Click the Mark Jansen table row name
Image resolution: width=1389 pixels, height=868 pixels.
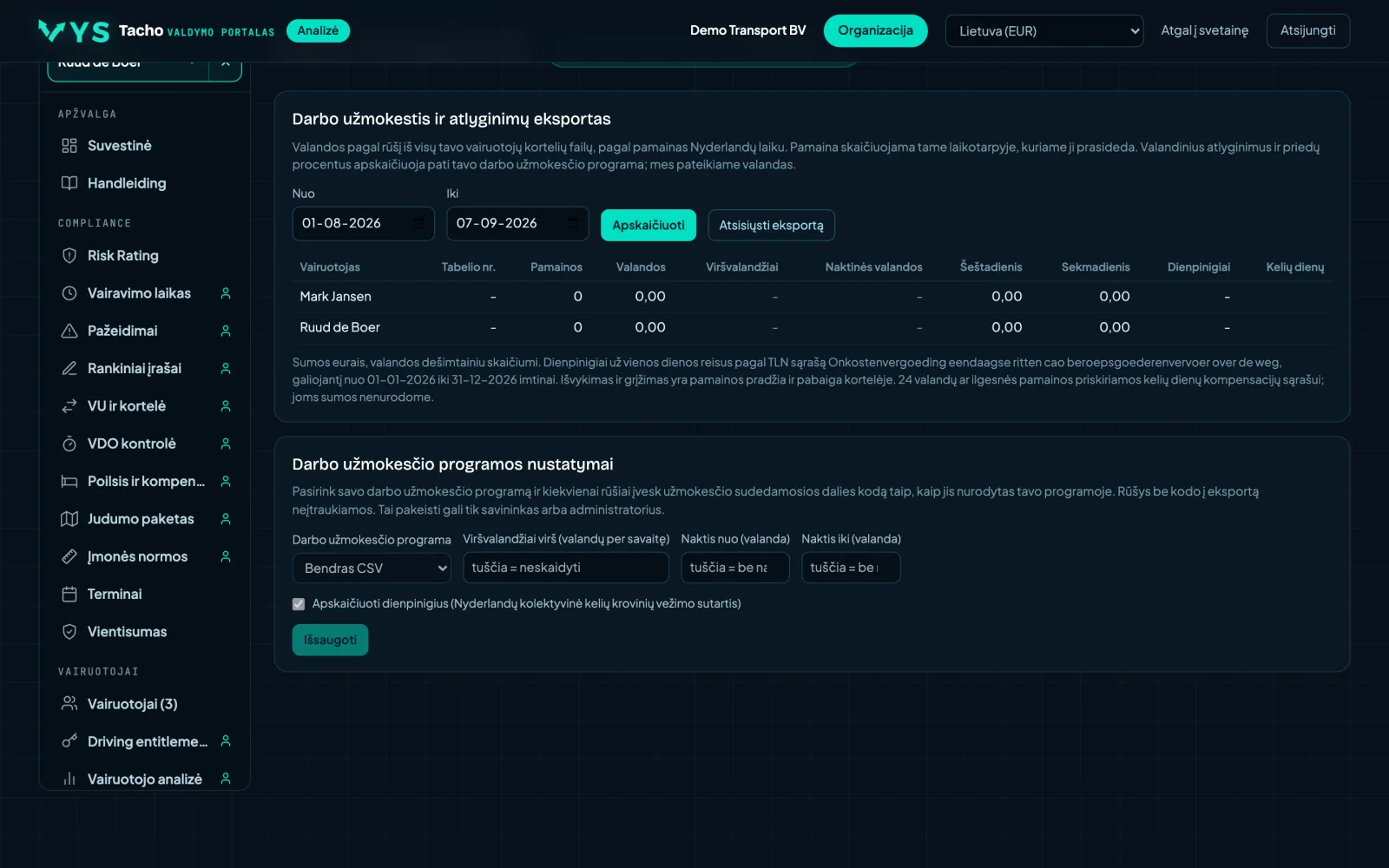335,296
